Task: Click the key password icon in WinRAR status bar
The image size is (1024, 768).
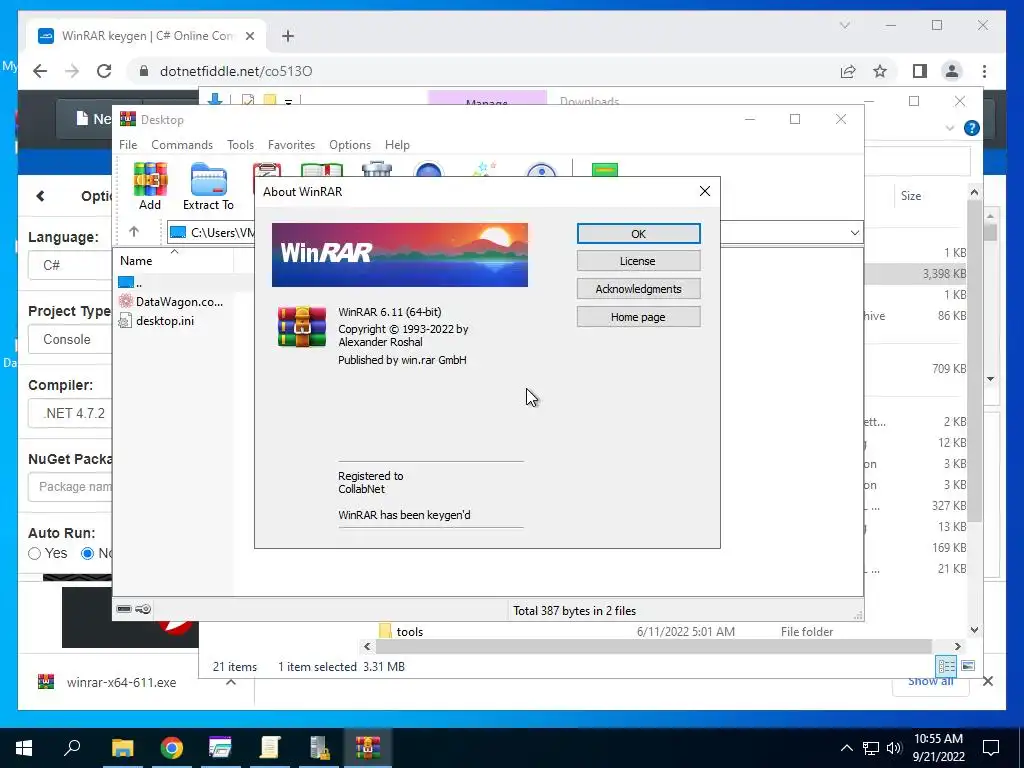Action: [144, 609]
